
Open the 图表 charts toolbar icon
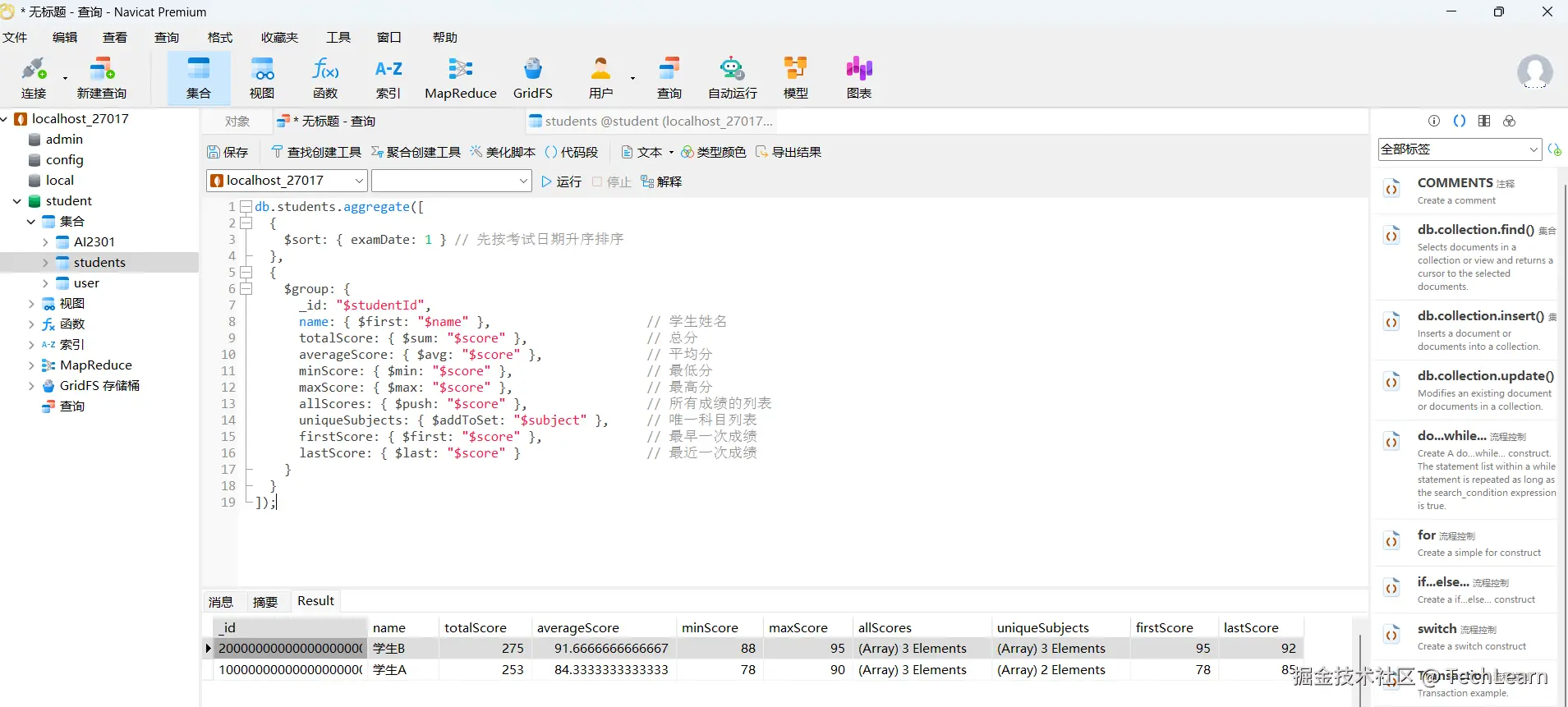click(x=859, y=78)
